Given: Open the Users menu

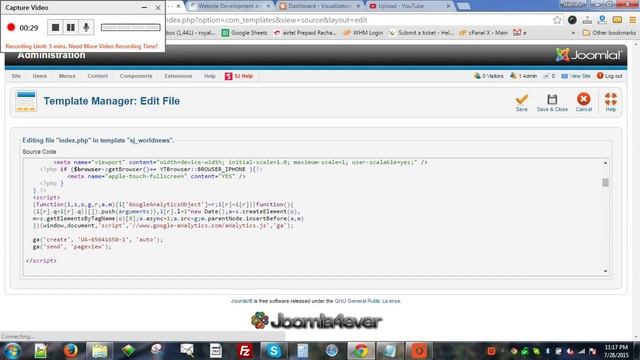Looking at the screenshot, I should point(40,76).
